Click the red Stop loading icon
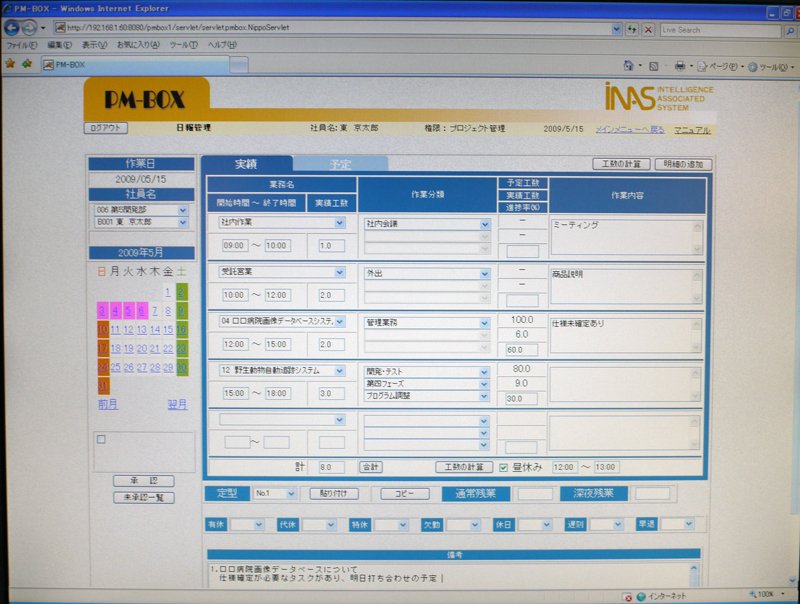The image size is (800, 604). point(648,30)
